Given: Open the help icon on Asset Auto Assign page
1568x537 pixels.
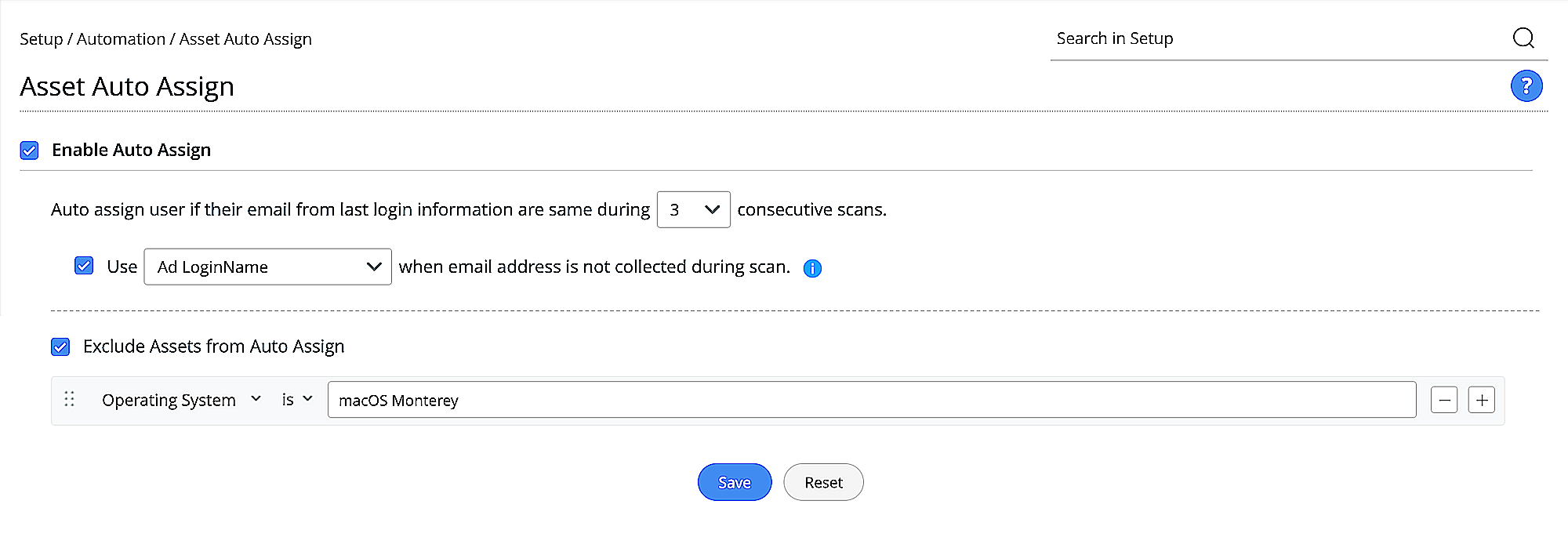Looking at the screenshot, I should pos(1526,86).
